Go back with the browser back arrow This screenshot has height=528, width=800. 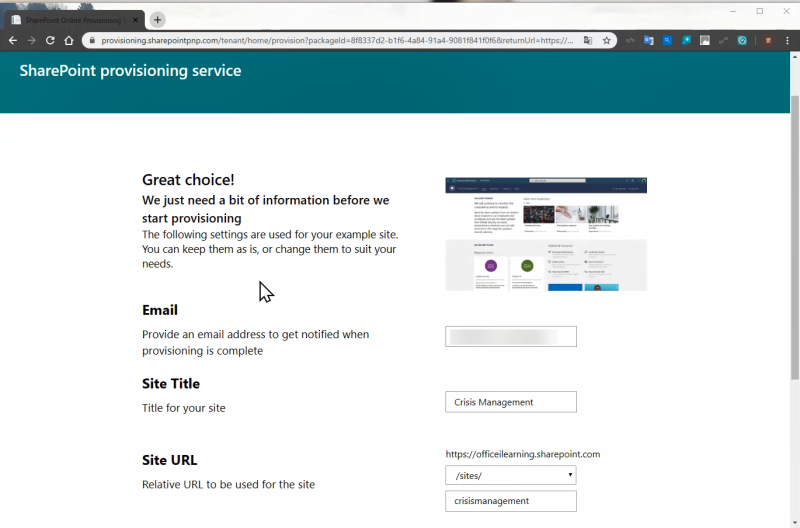pyautogui.click(x=13, y=40)
